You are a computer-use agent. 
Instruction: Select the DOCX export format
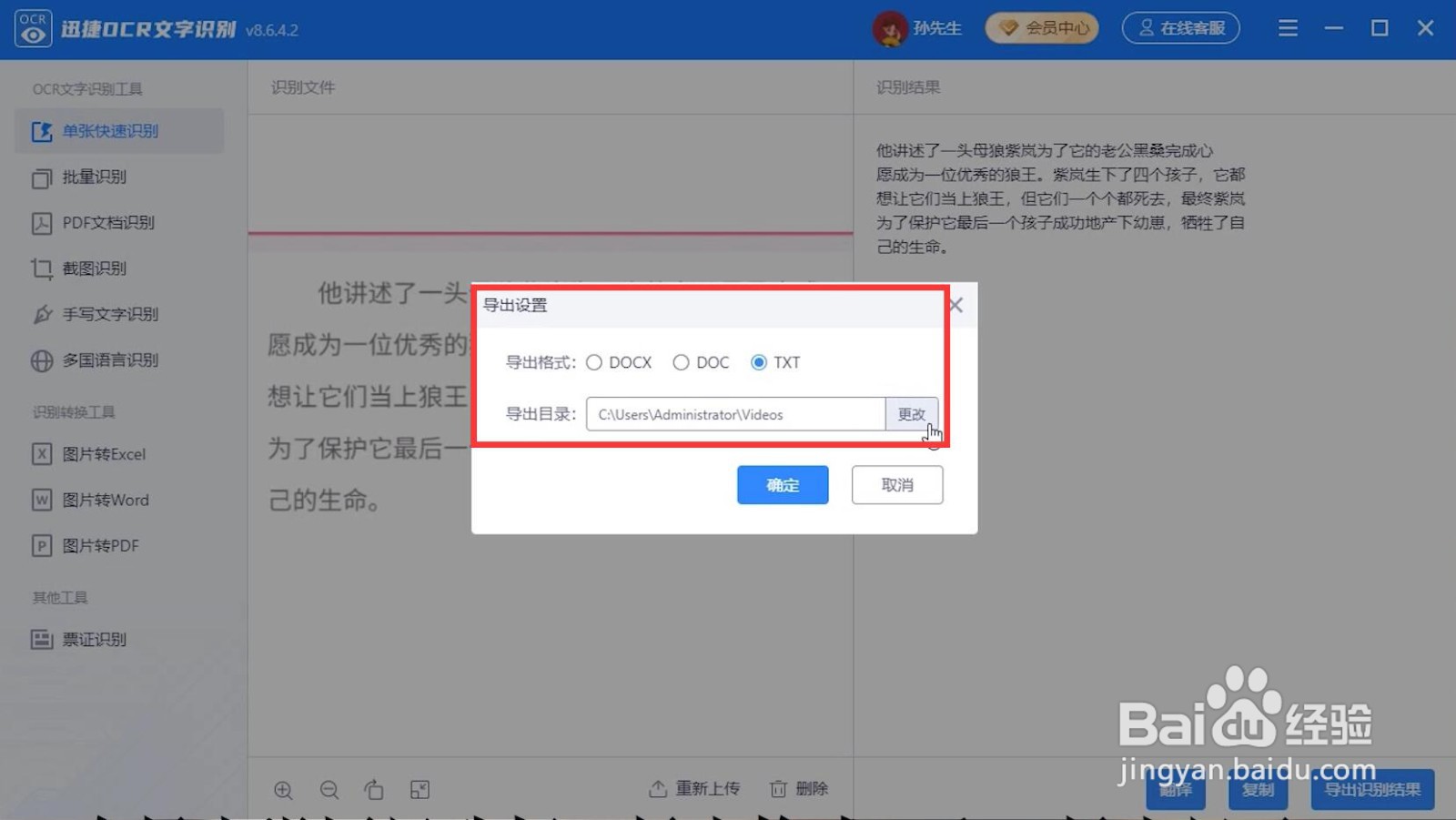tap(594, 362)
